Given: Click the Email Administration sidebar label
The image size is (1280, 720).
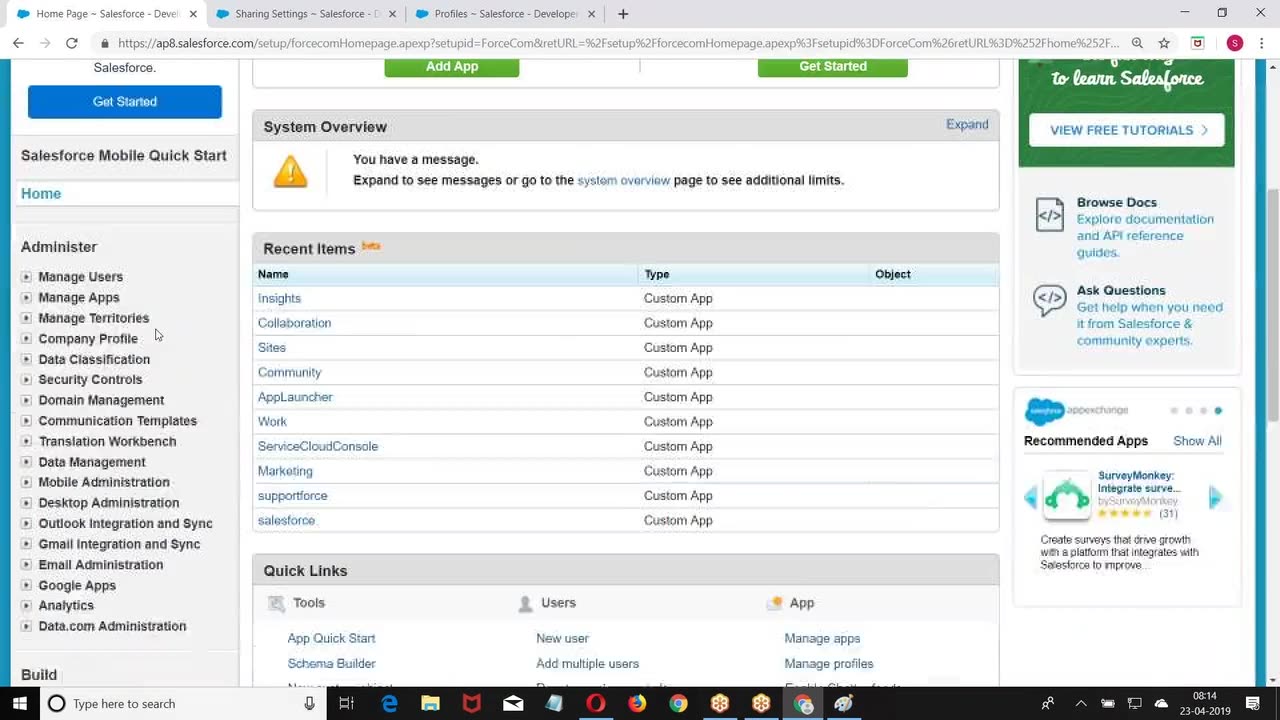Looking at the screenshot, I should pos(101,565).
